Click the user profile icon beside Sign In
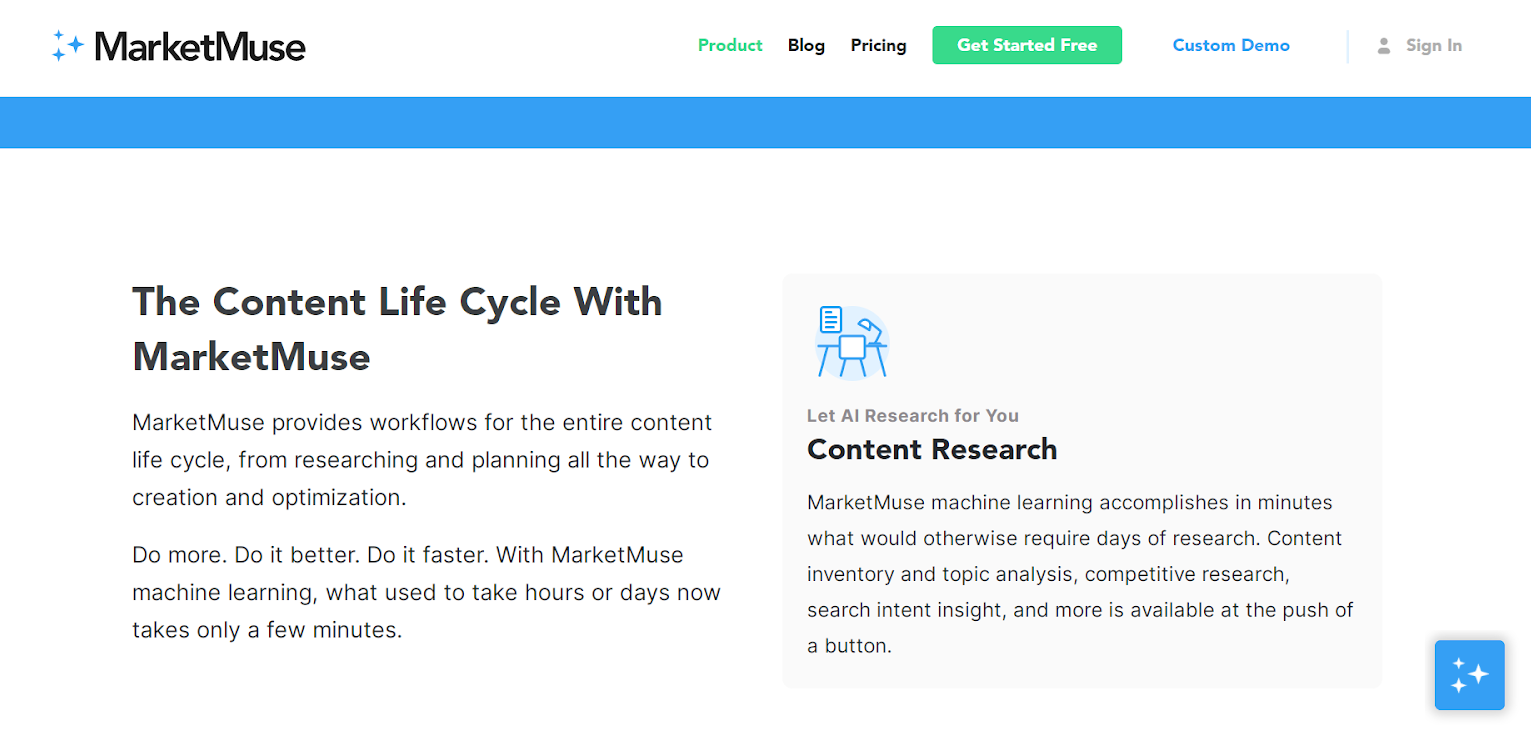The width and height of the screenshot is (1531, 731). (x=1384, y=46)
